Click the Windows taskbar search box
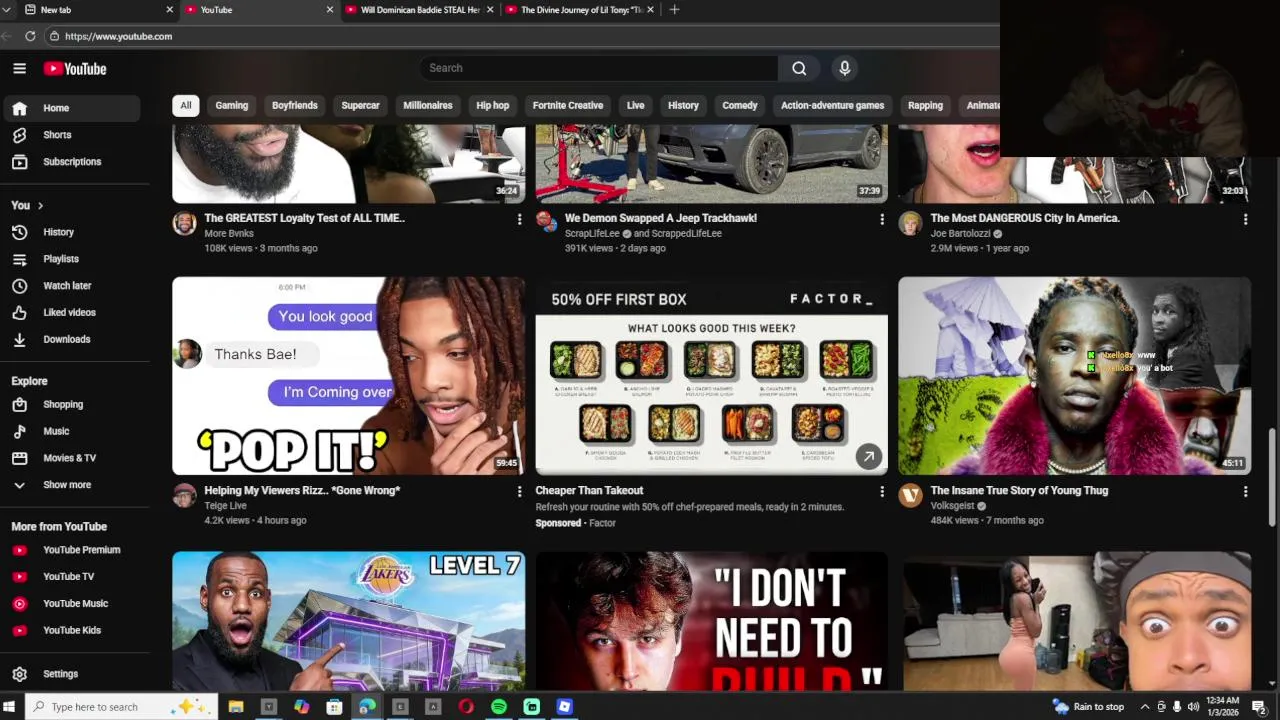This screenshot has width=1280, height=720. (x=122, y=707)
